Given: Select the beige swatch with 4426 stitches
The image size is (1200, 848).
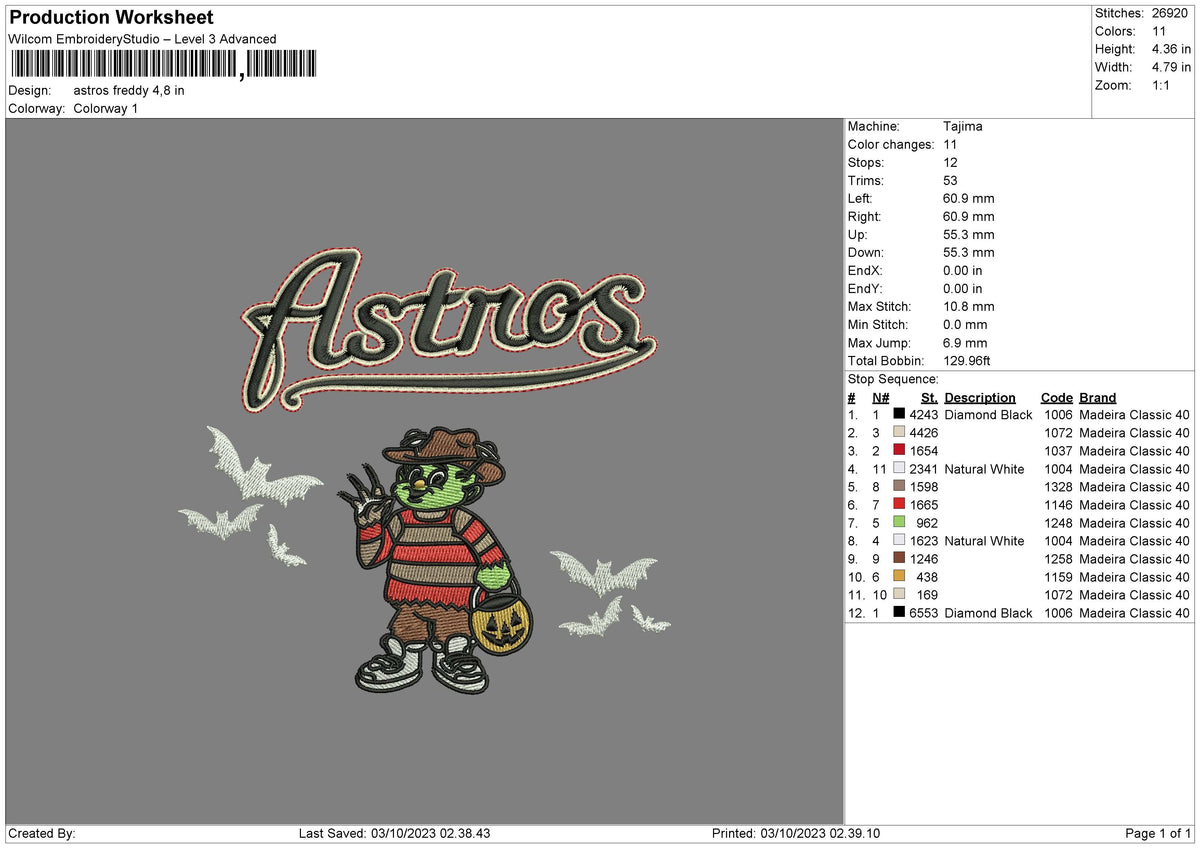Looking at the screenshot, I should click(x=900, y=432).
